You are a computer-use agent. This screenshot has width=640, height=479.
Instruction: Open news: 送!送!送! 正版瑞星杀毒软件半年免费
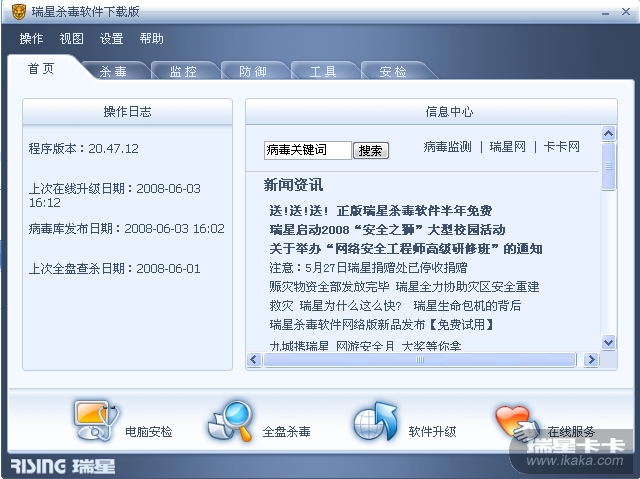(x=380, y=211)
